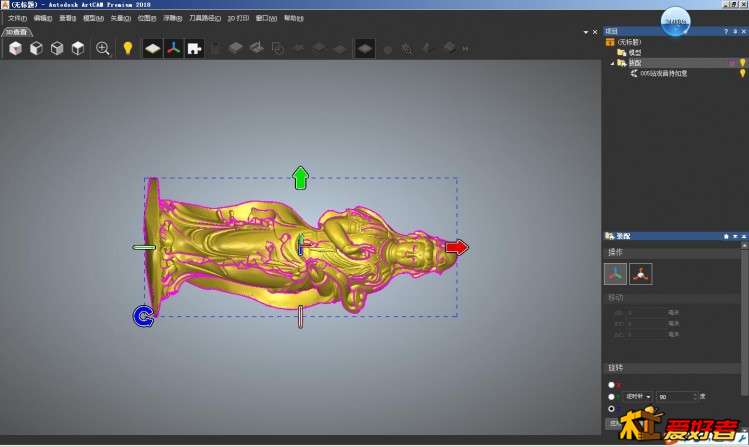Select the 006 Guanyin mesh tree item
This screenshot has width=749, height=447.
(x=663, y=74)
